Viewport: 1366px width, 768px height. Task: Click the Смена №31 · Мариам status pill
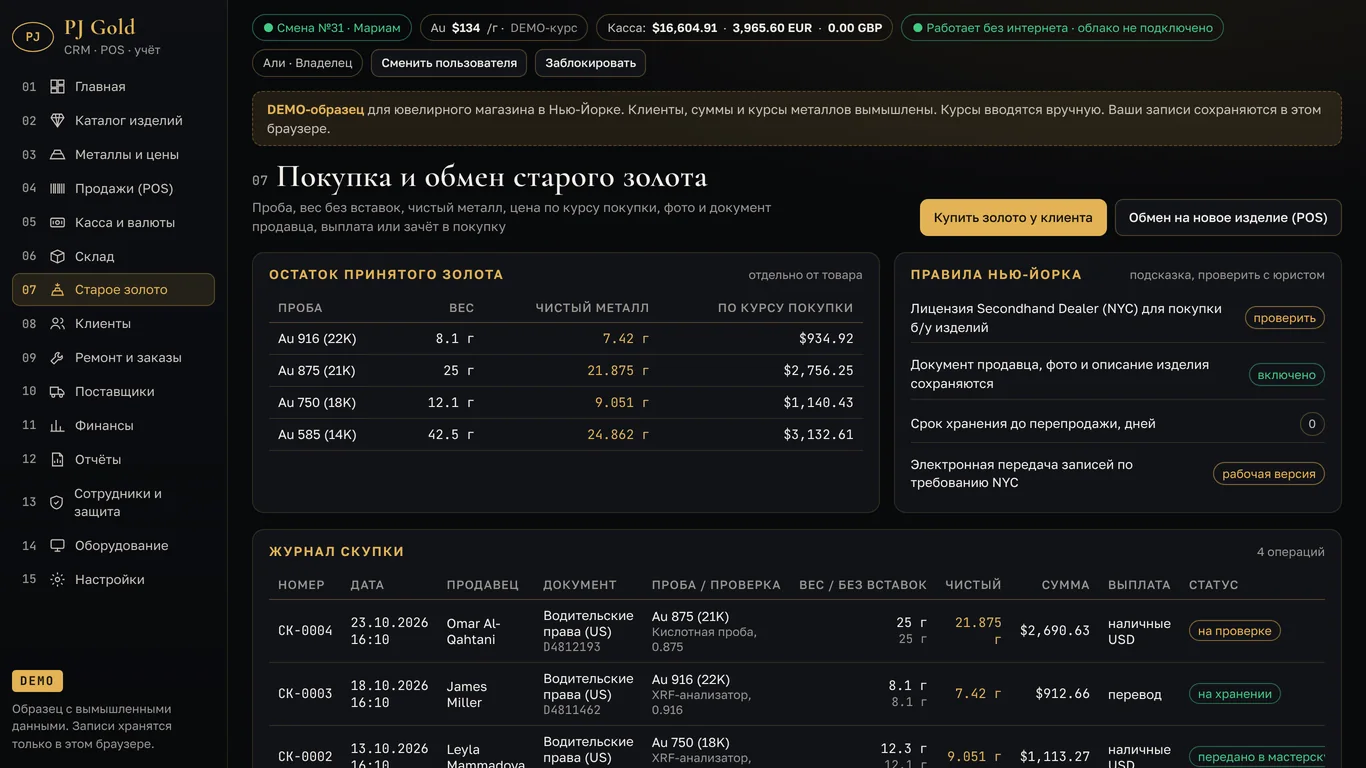coord(332,28)
